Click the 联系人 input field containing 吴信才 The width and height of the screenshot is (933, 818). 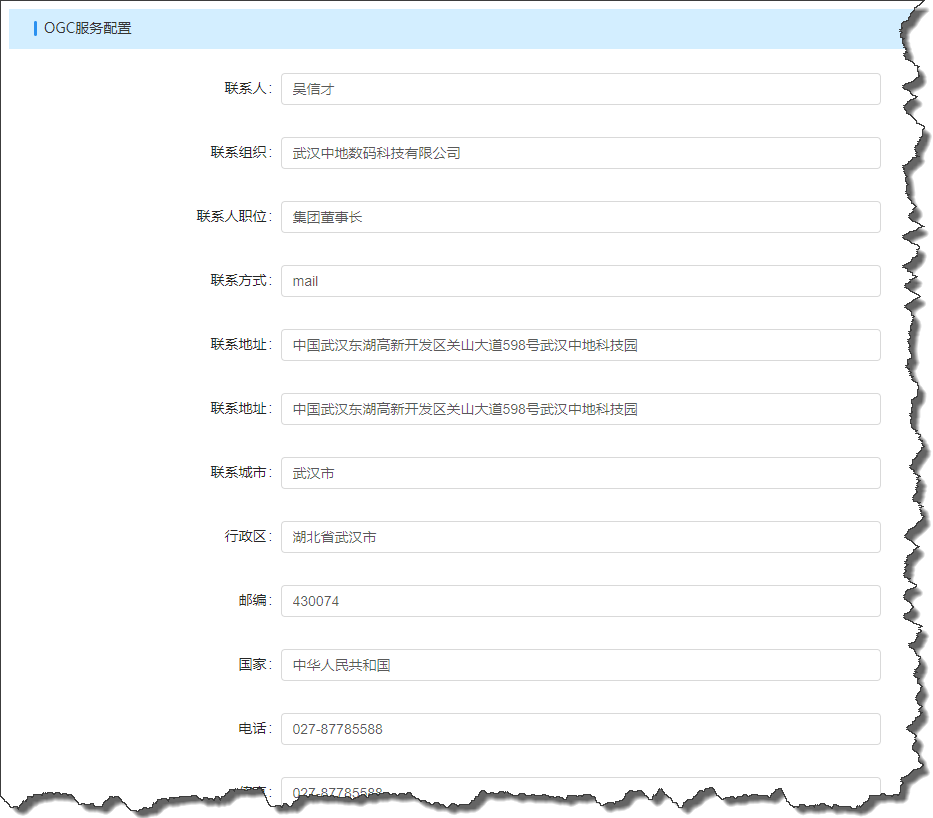[580, 89]
